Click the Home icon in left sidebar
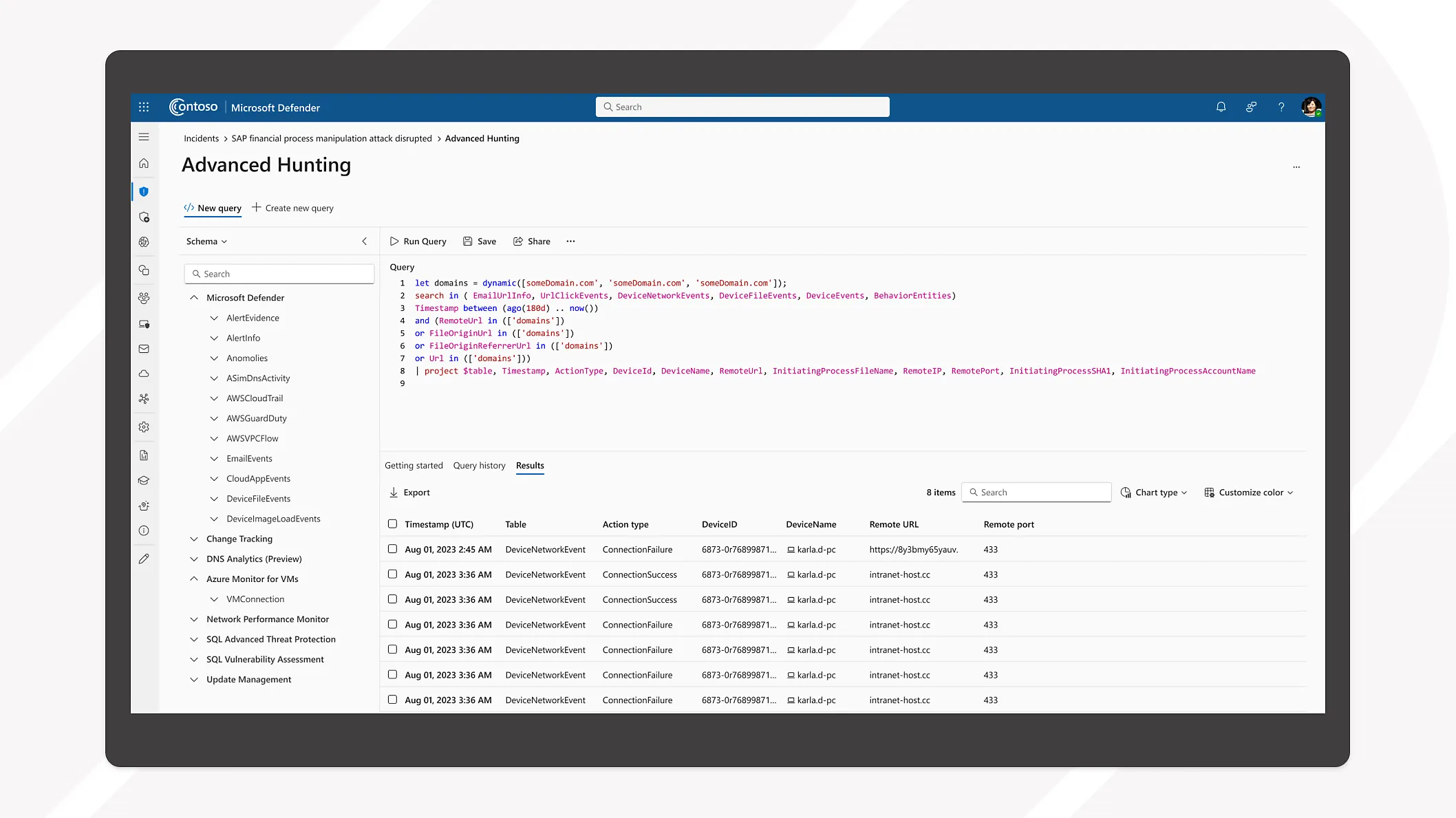The width and height of the screenshot is (1456, 818). pos(144,164)
